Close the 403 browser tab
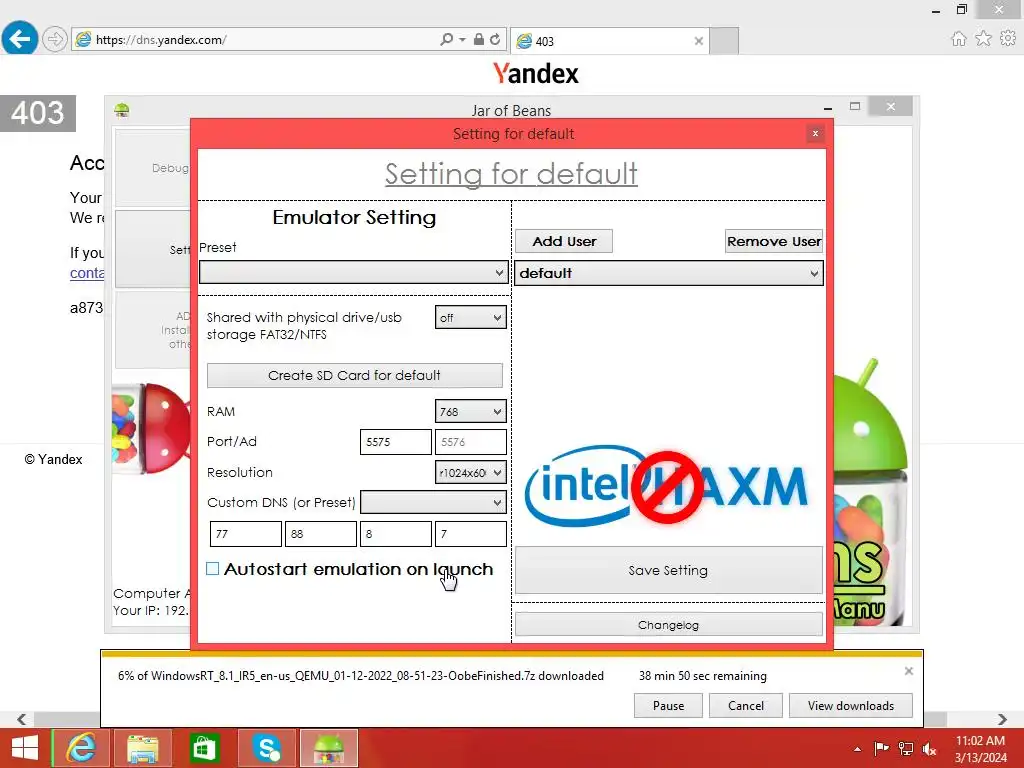 [x=698, y=41]
